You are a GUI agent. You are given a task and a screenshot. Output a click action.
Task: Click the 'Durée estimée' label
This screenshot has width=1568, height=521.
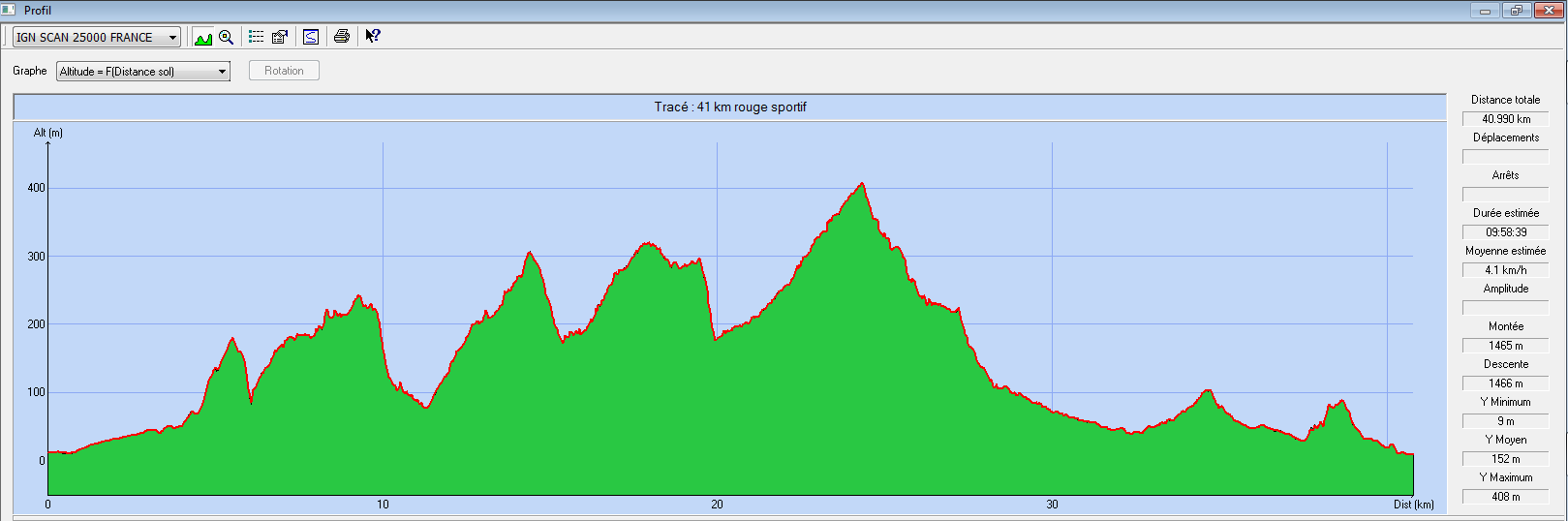pos(1505,213)
